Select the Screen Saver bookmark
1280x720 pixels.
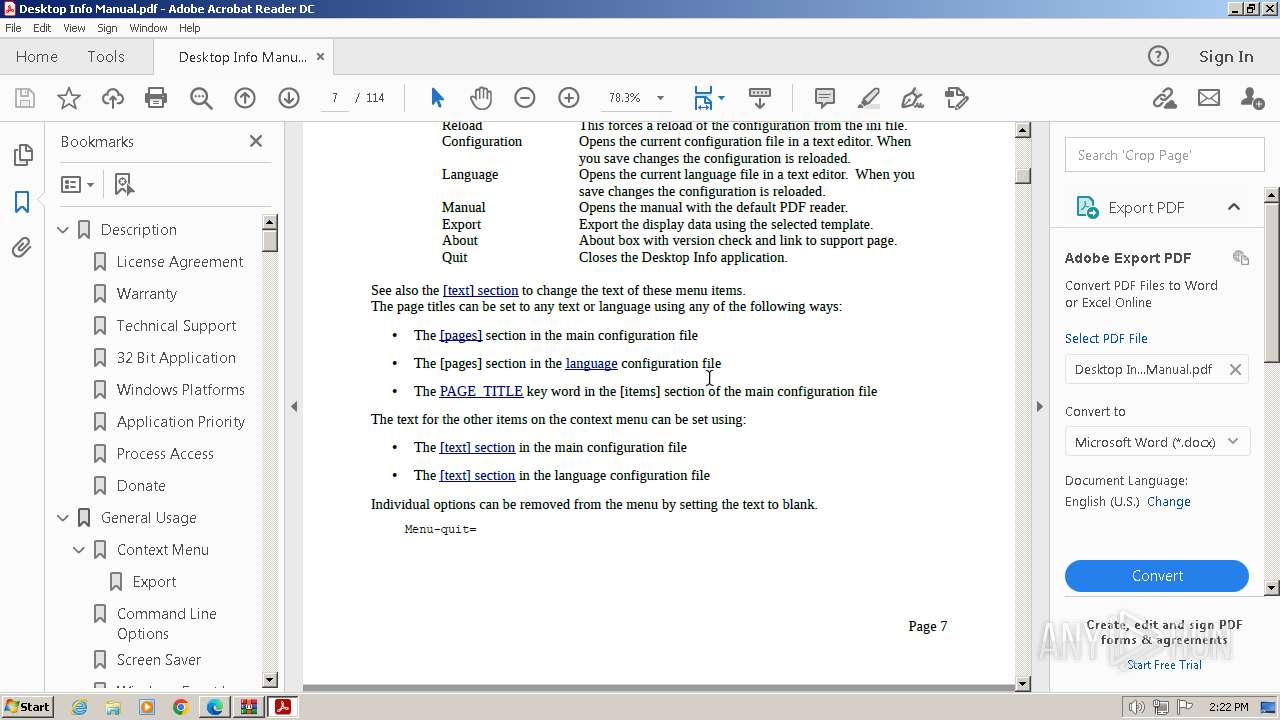159,659
